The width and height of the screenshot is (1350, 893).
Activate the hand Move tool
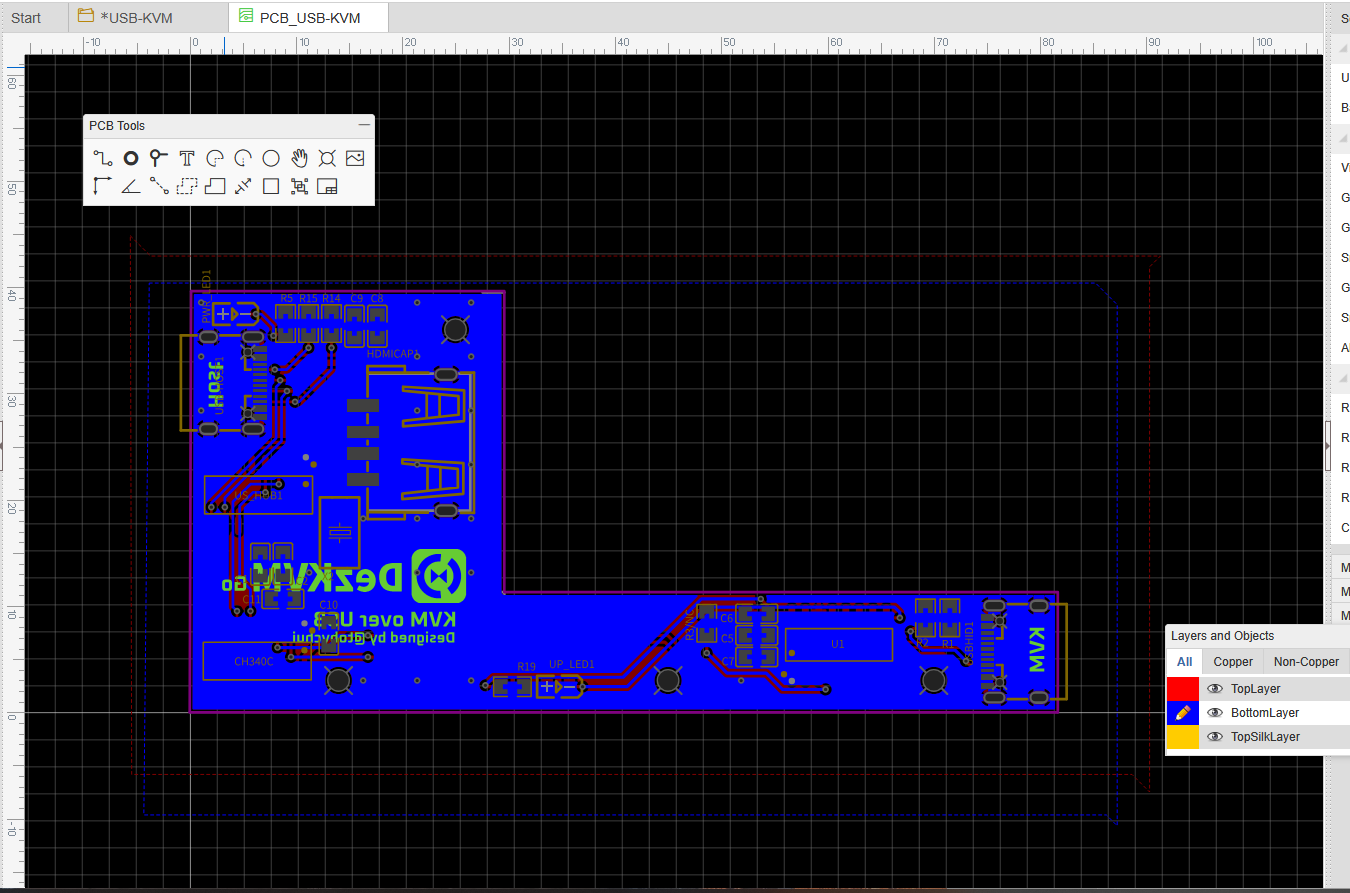point(299,158)
